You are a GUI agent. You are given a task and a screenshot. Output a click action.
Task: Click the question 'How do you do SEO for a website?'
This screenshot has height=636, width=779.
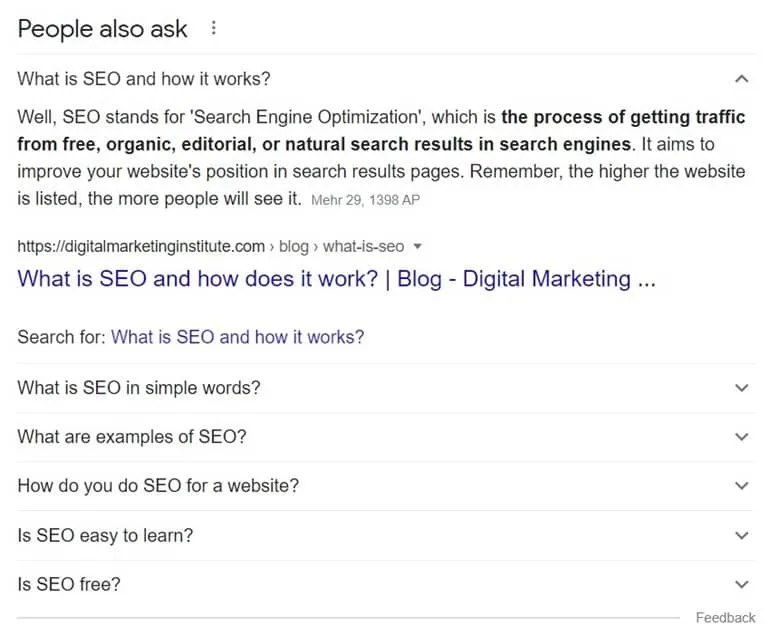click(x=158, y=485)
